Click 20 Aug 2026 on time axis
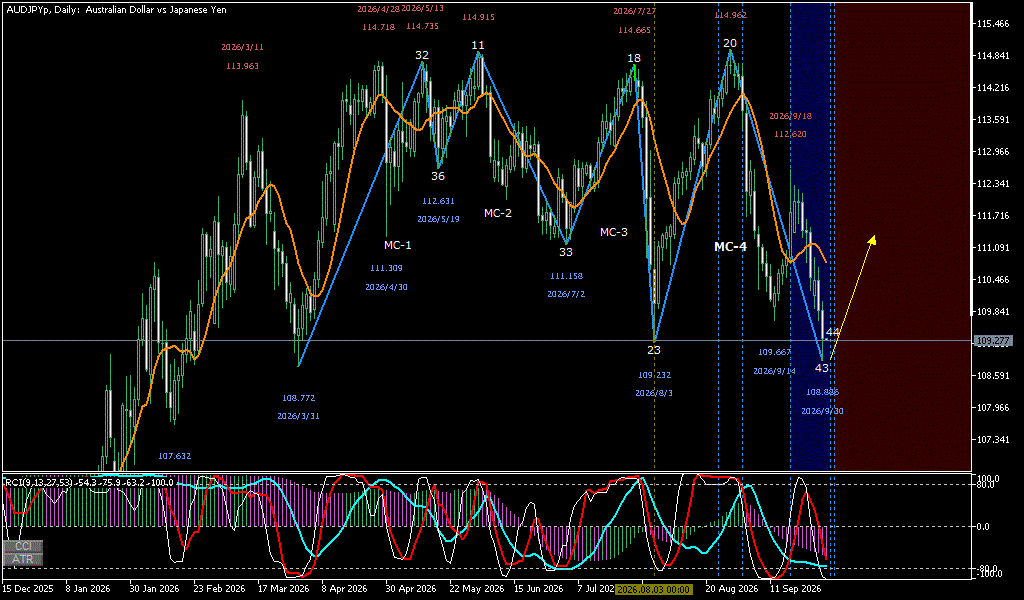The height and width of the screenshot is (600, 1024). pyautogui.click(x=731, y=589)
